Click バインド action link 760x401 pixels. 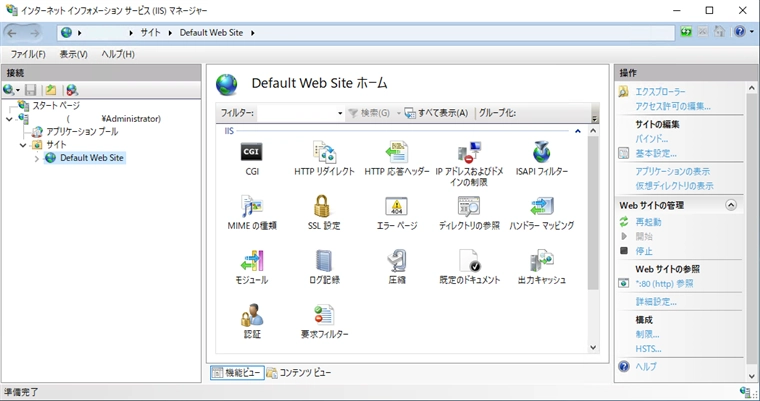coord(651,139)
